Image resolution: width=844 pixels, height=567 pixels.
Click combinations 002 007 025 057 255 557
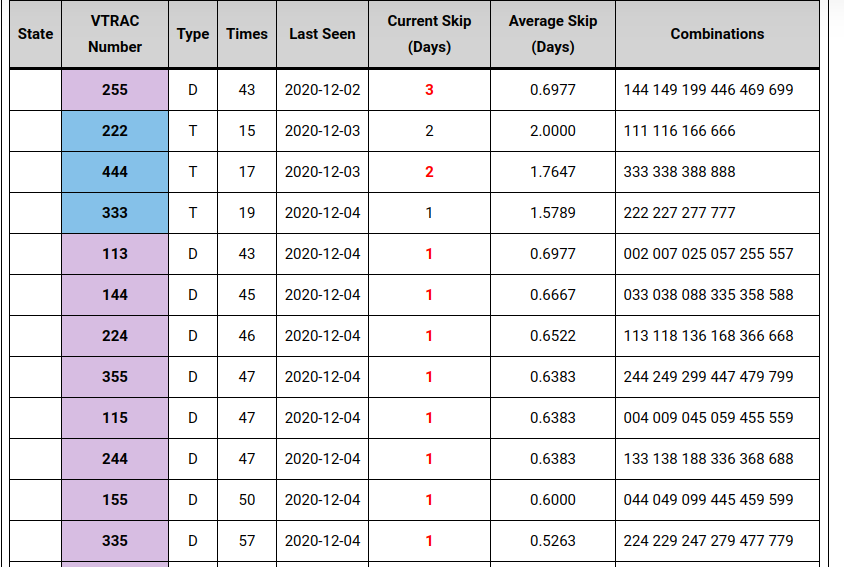tap(708, 254)
